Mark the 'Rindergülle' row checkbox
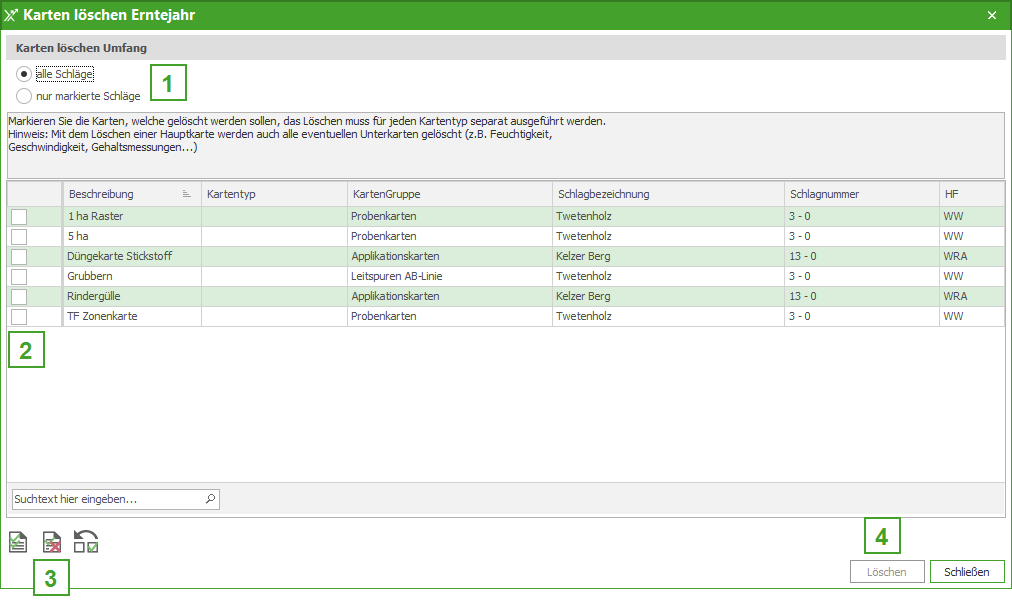Viewport: 1012px width, 601px height. click(x=19, y=296)
